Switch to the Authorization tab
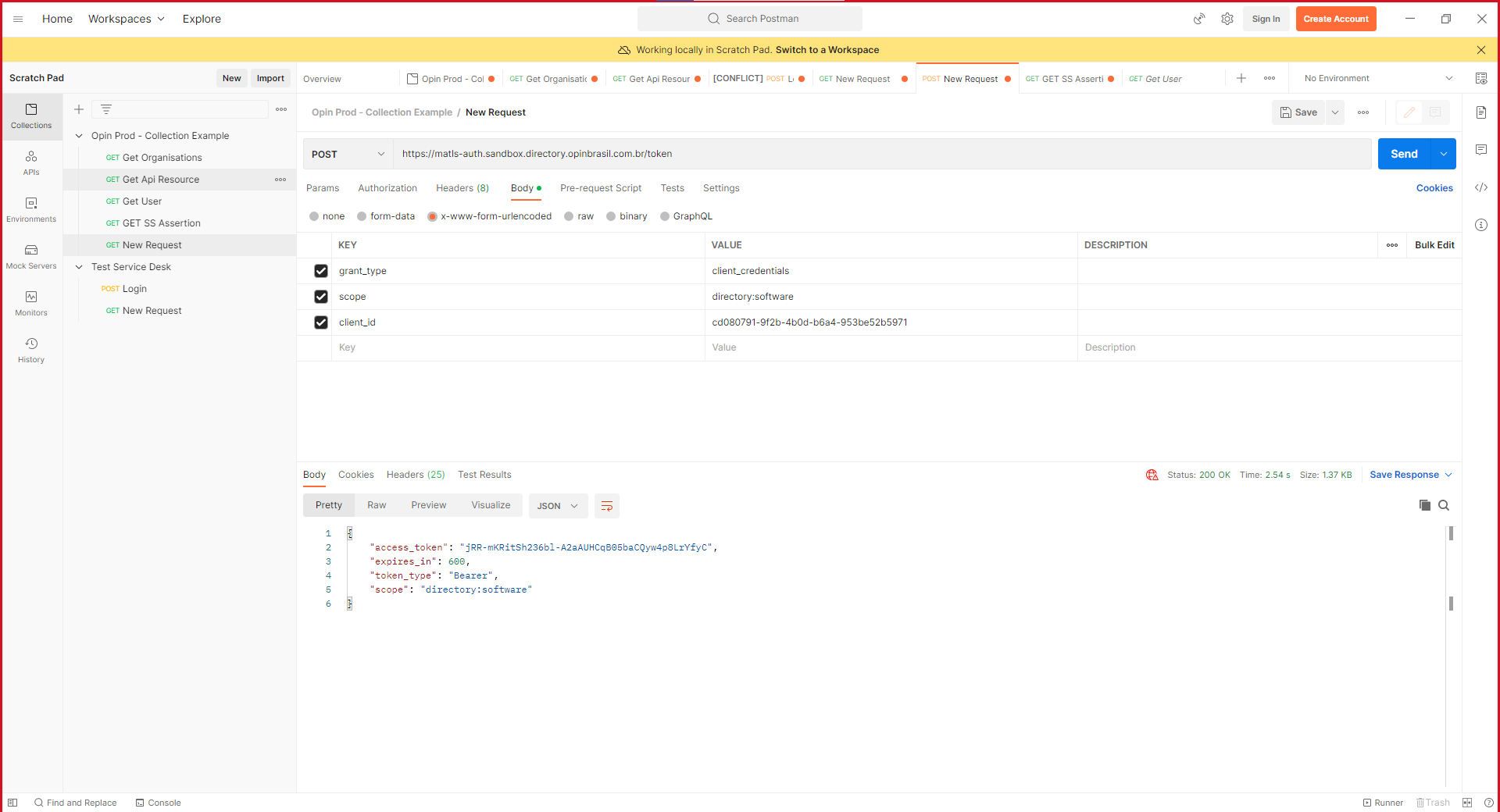This screenshot has height=812, width=1500. click(387, 188)
